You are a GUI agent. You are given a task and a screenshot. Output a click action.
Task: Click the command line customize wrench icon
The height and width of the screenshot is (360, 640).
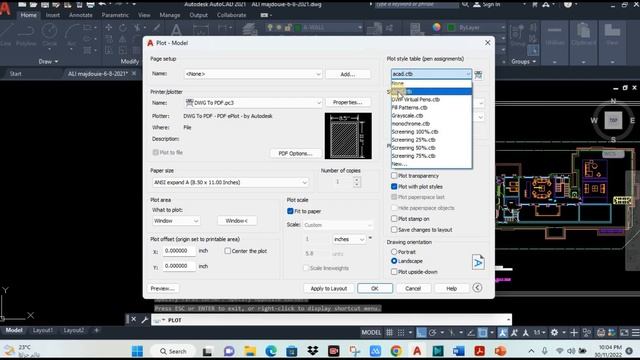(144, 320)
